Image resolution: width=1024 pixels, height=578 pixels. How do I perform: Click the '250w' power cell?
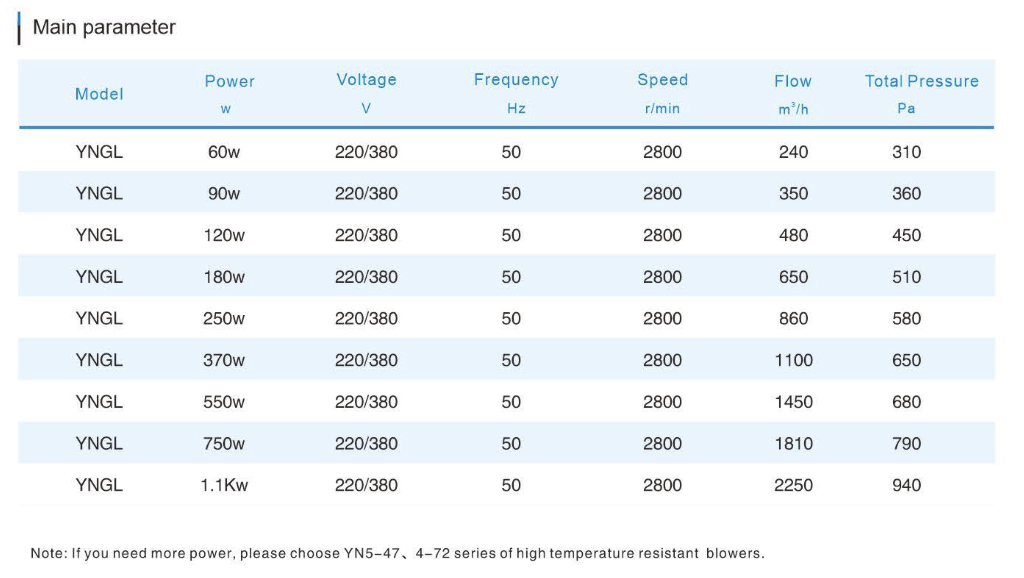[224, 319]
